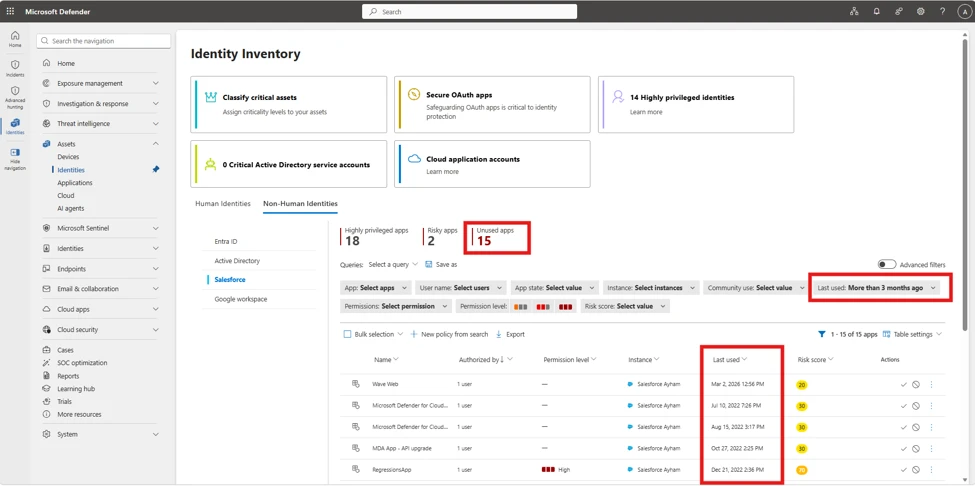This screenshot has width=975, height=486.
Task: Open the App: Select apps filter
Action: click(x=376, y=288)
